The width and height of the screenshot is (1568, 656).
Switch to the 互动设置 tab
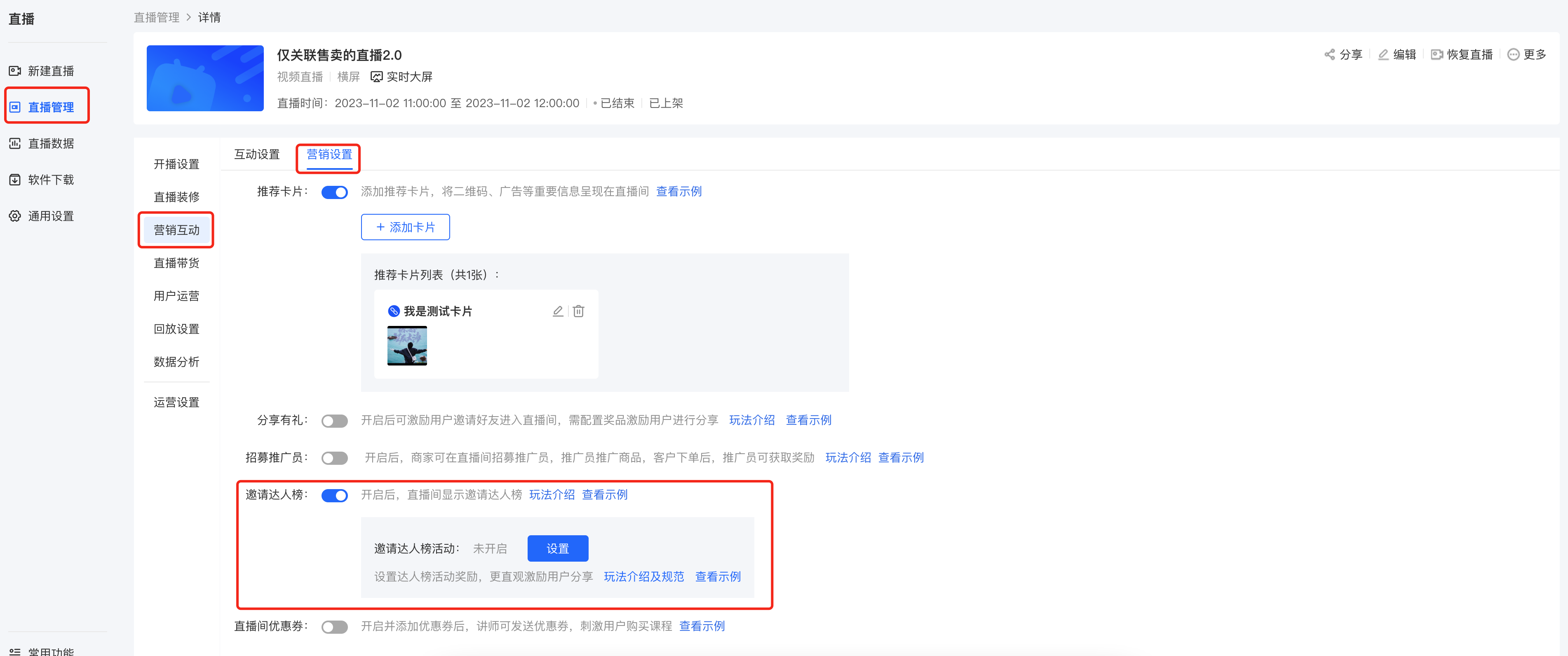click(x=257, y=155)
